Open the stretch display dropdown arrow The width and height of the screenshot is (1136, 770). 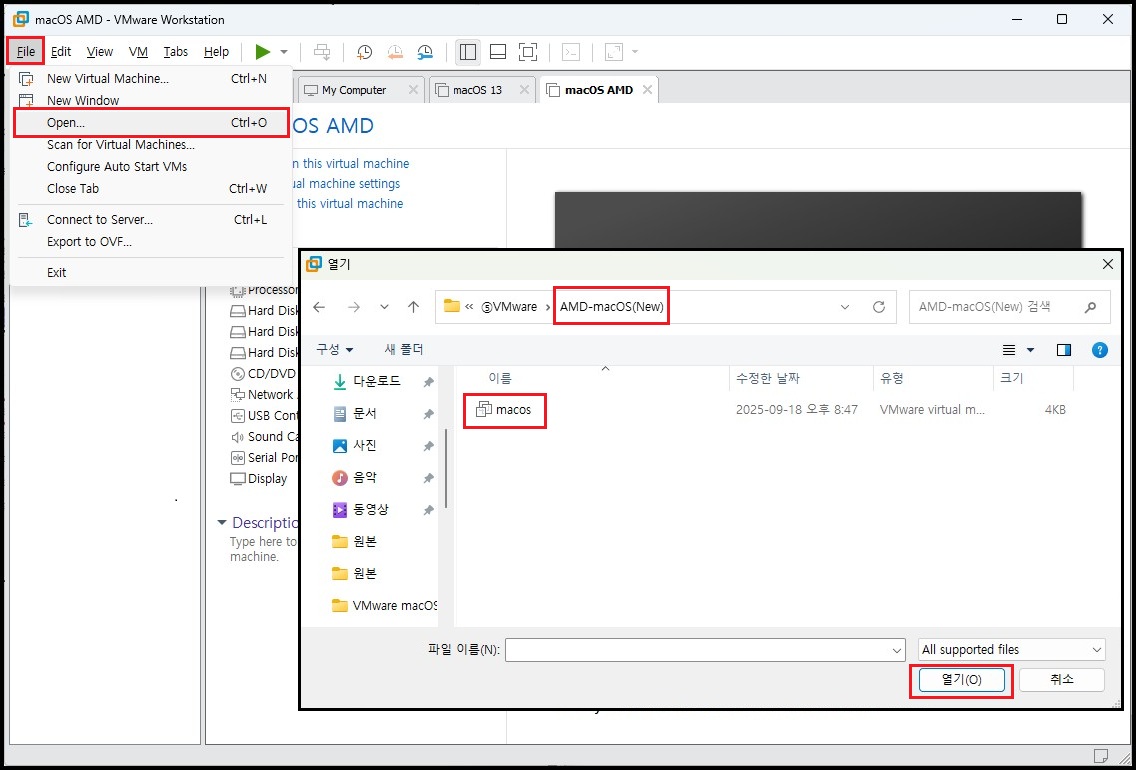(635, 52)
